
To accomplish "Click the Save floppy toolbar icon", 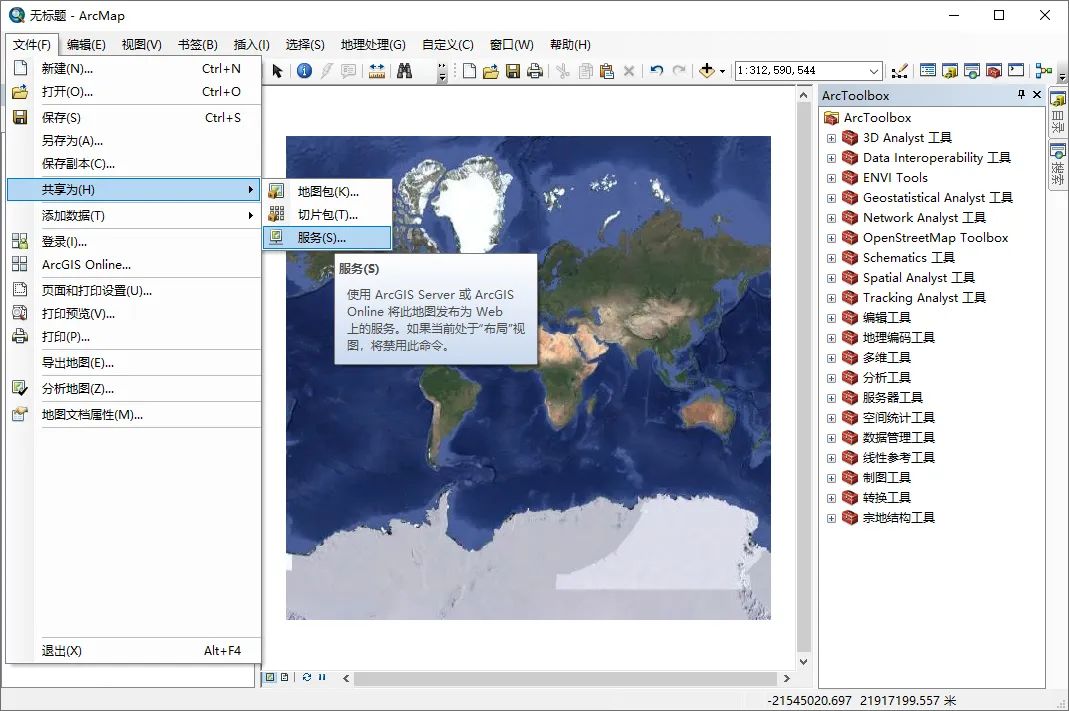I will (x=513, y=71).
